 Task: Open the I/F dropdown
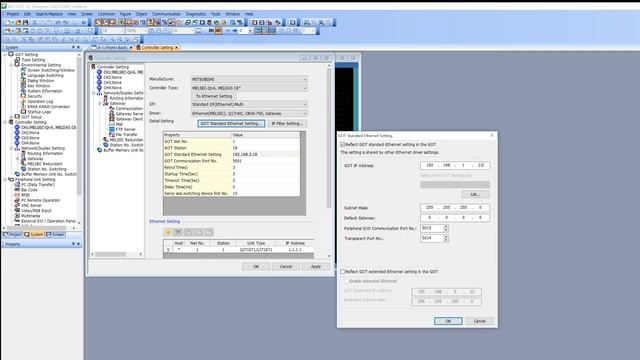249,104
